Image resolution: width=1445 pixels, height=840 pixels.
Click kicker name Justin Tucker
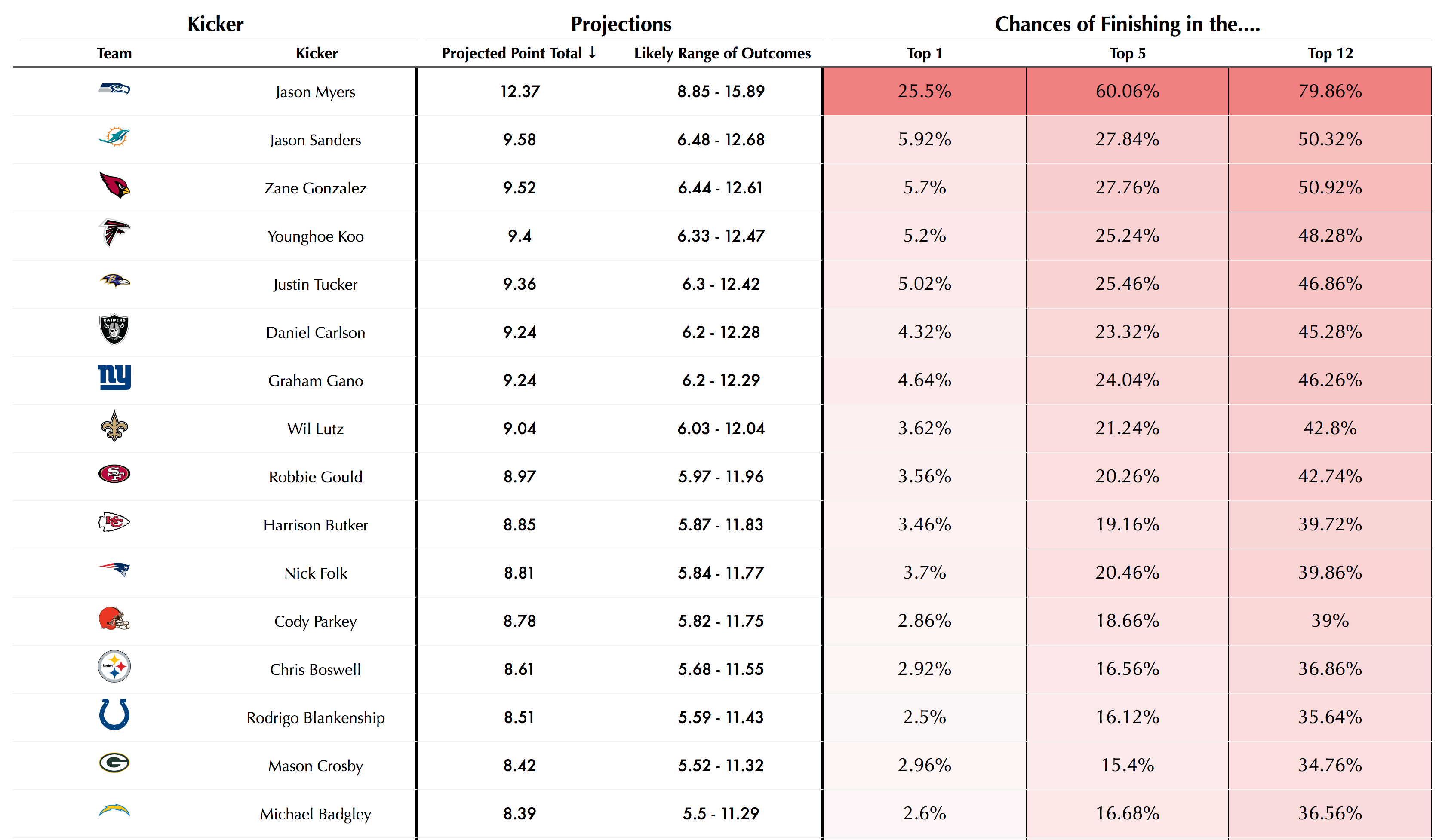pyautogui.click(x=315, y=284)
